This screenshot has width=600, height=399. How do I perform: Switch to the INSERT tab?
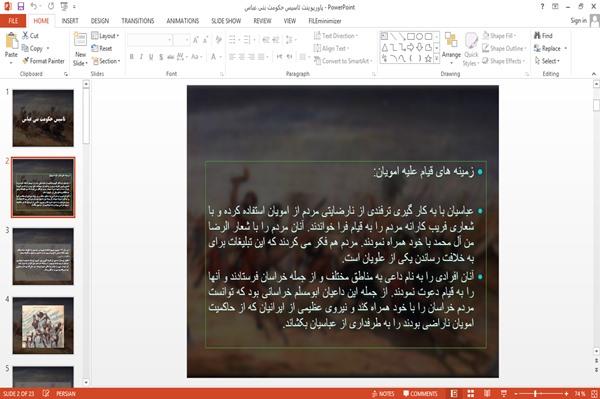(70, 21)
